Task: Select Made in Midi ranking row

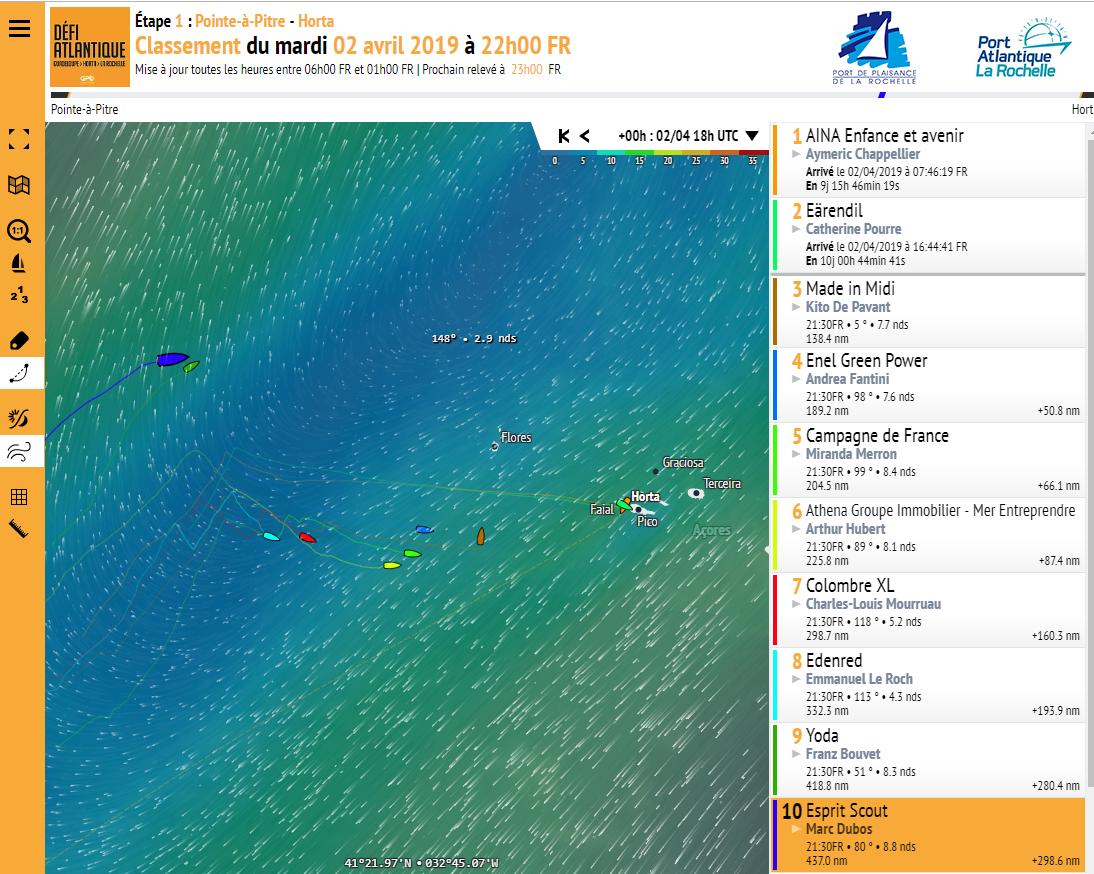Action: (929, 312)
